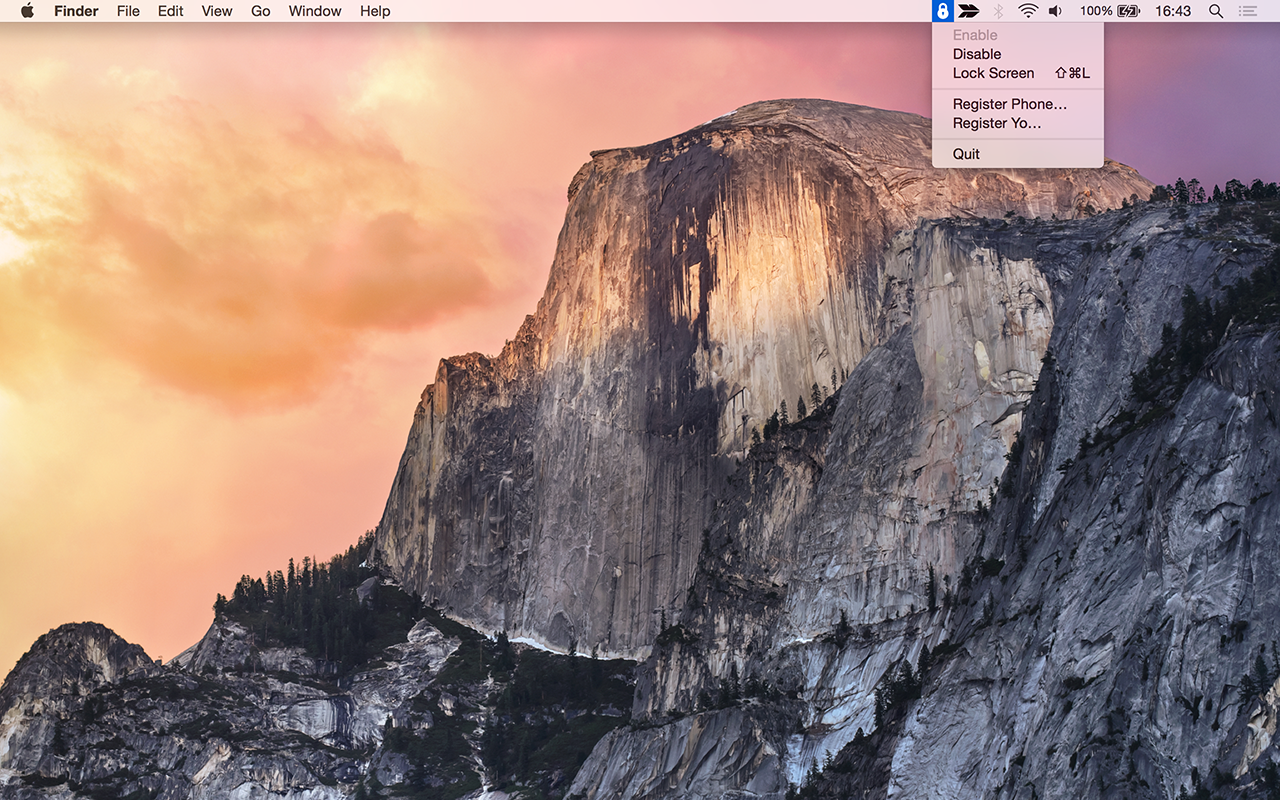This screenshot has height=800, width=1280.
Task: Select the Register Yo… menu item
Action: [1018, 123]
